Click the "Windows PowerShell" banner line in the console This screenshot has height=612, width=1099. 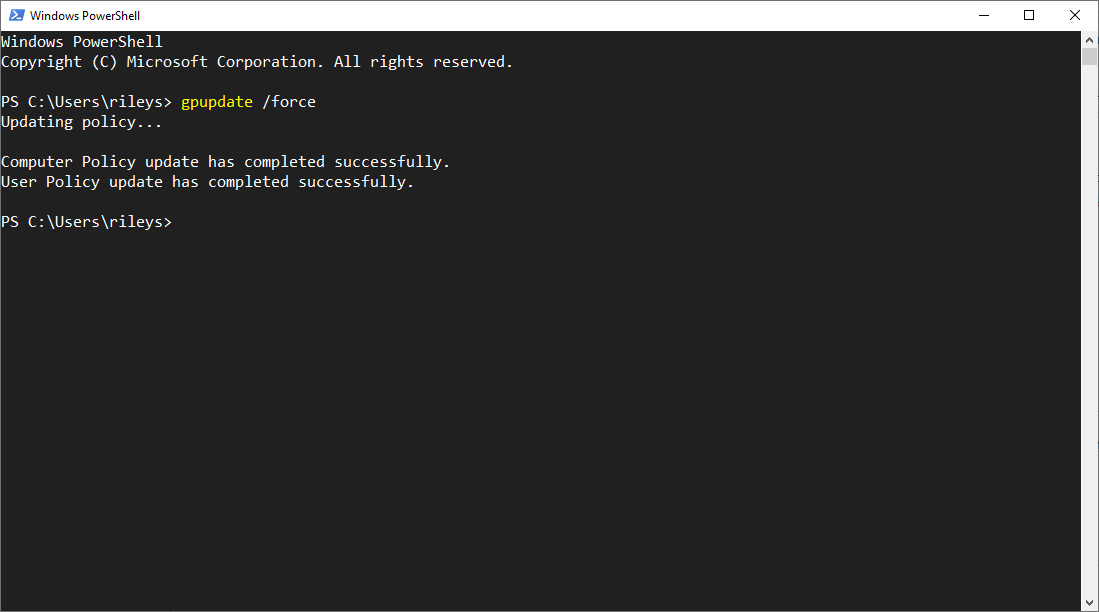pos(81,42)
